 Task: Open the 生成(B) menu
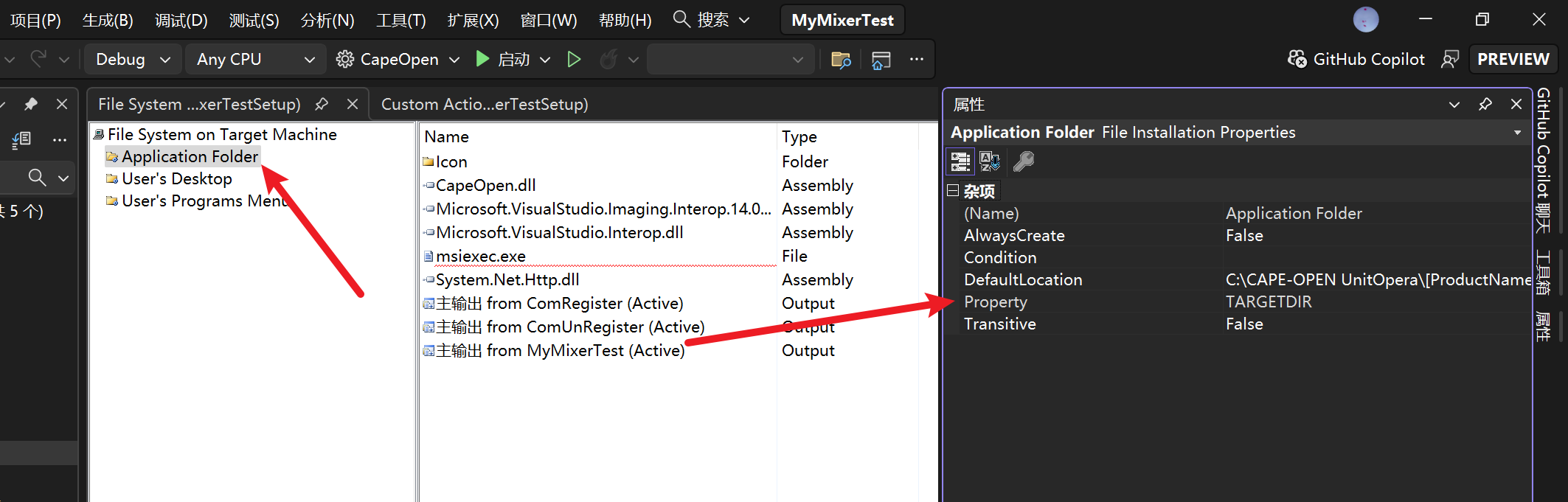point(108,20)
